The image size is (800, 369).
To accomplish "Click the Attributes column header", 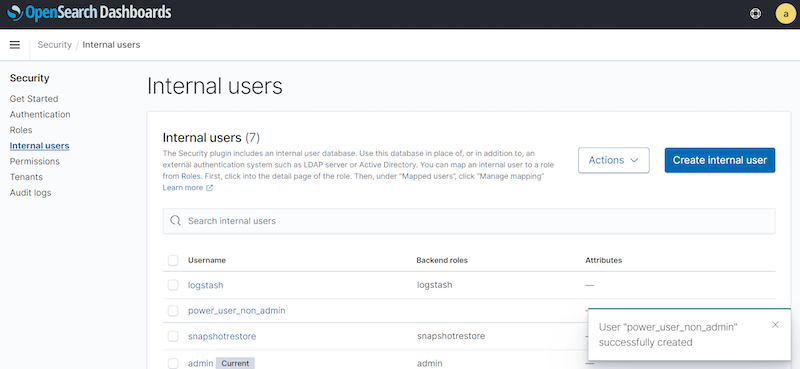I will coord(604,260).
